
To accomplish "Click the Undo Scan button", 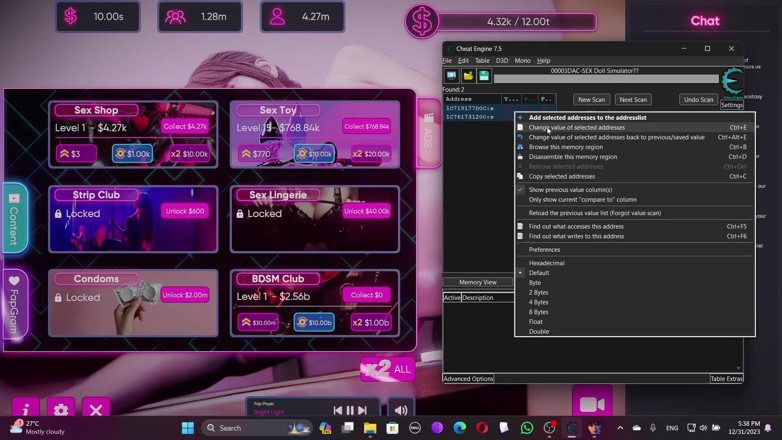I will click(x=698, y=100).
